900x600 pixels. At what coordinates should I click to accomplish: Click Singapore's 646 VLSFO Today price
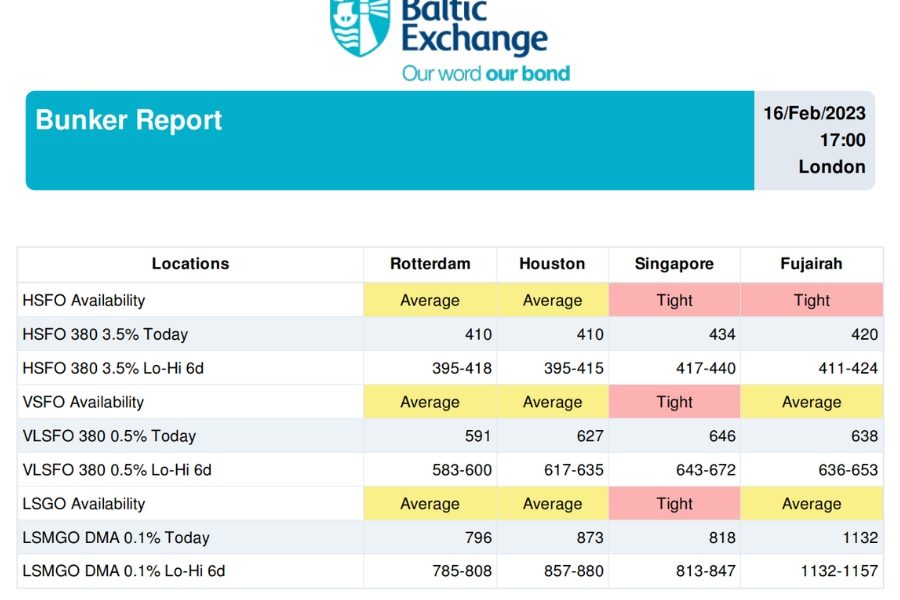pos(722,436)
